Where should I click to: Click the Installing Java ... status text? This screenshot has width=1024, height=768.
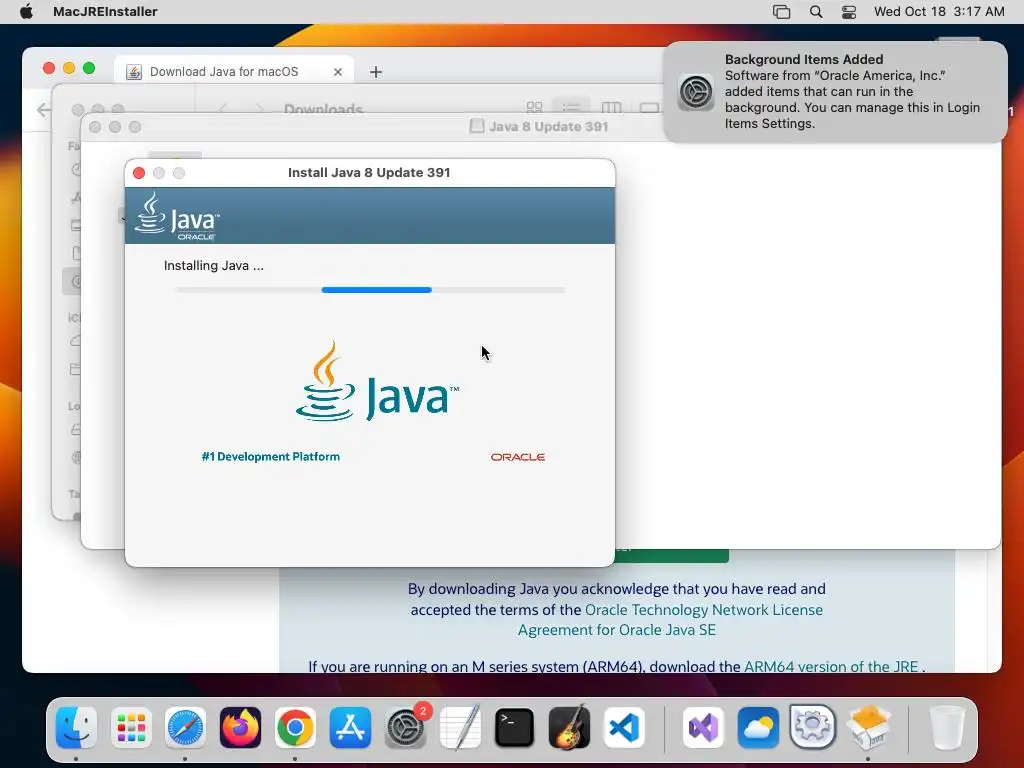click(214, 266)
